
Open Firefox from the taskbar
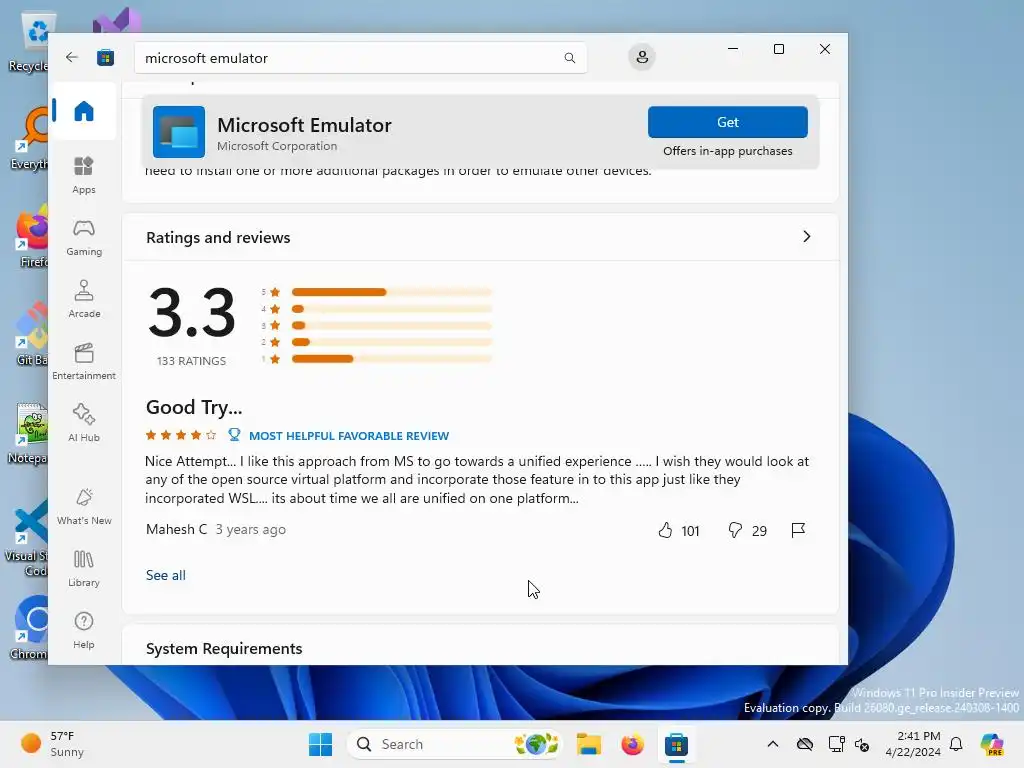pyautogui.click(x=632, y=744)
